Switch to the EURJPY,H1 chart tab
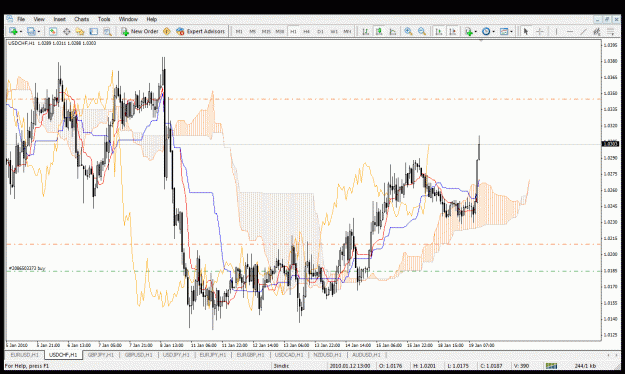The image size is (625, 374). (x=212, y=355)
